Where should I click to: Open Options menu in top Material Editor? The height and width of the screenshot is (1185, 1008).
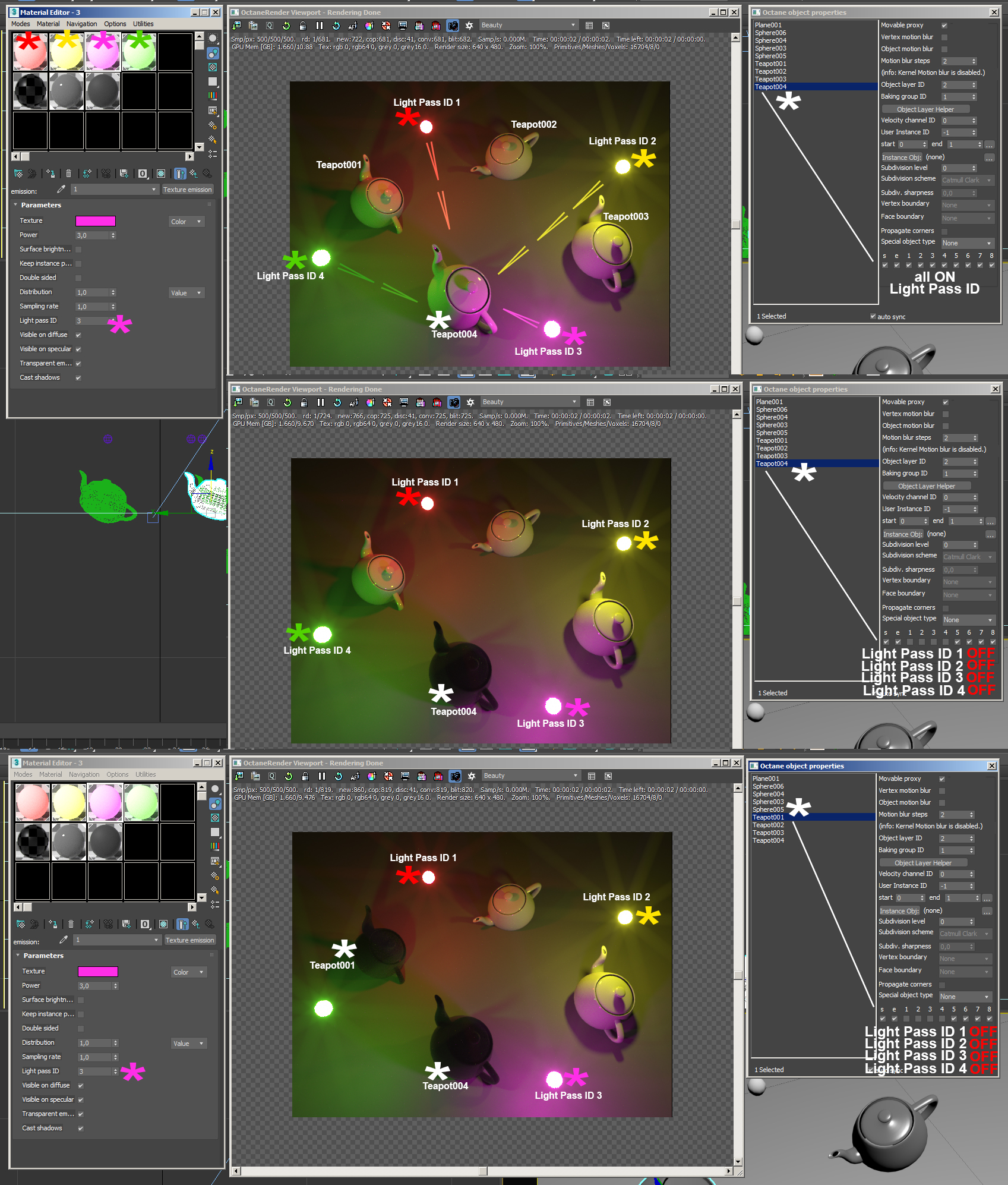point(115,24)
